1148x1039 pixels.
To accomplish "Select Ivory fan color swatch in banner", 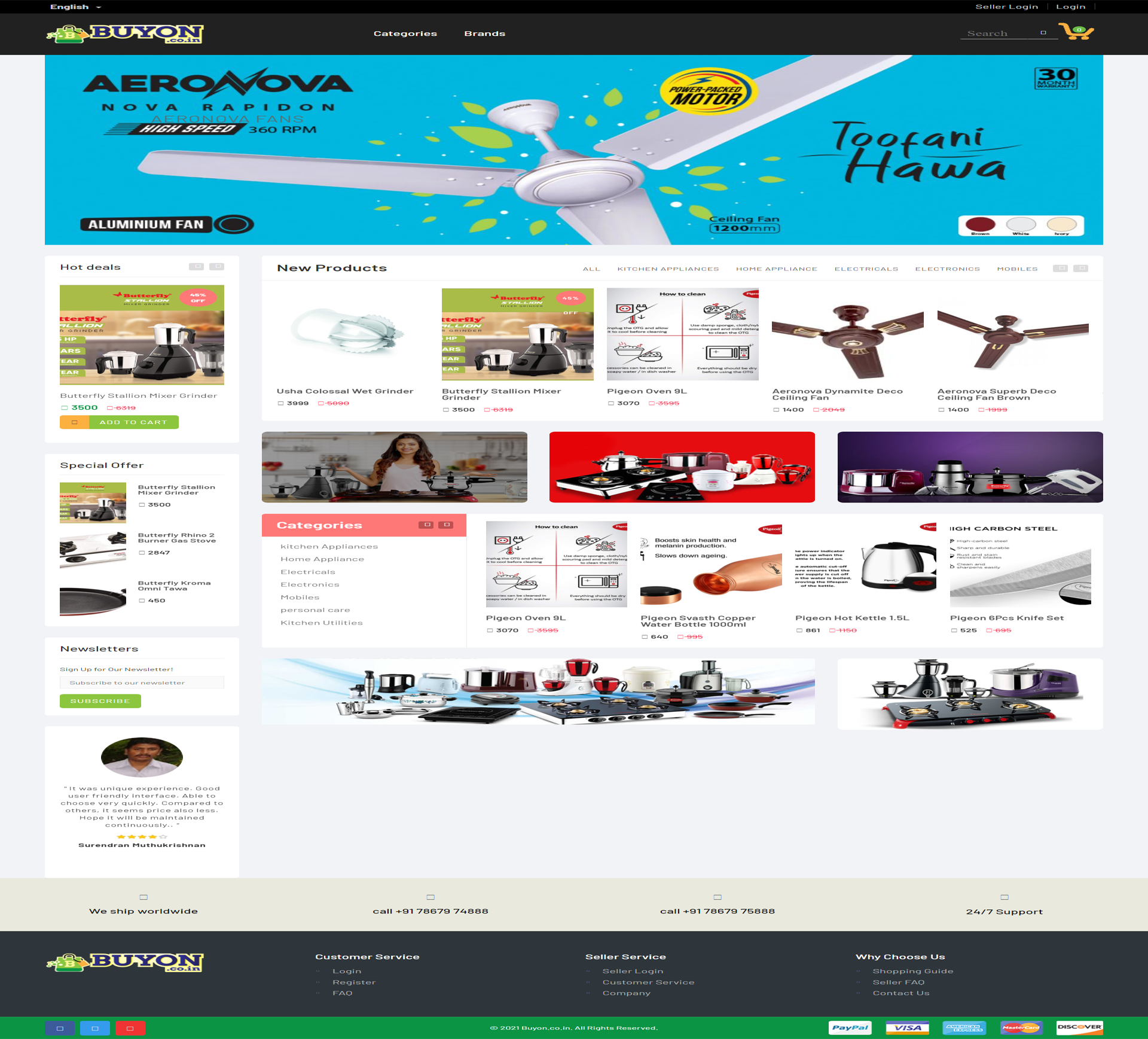I will pos(1061,225).
